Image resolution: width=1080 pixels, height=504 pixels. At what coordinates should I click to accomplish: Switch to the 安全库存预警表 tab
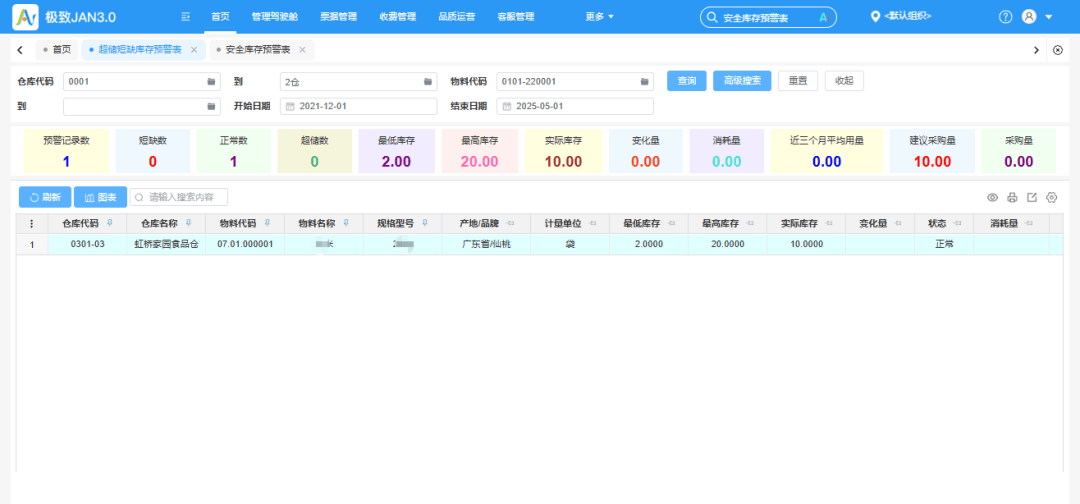pyautogui.click(x=257, y=49)
